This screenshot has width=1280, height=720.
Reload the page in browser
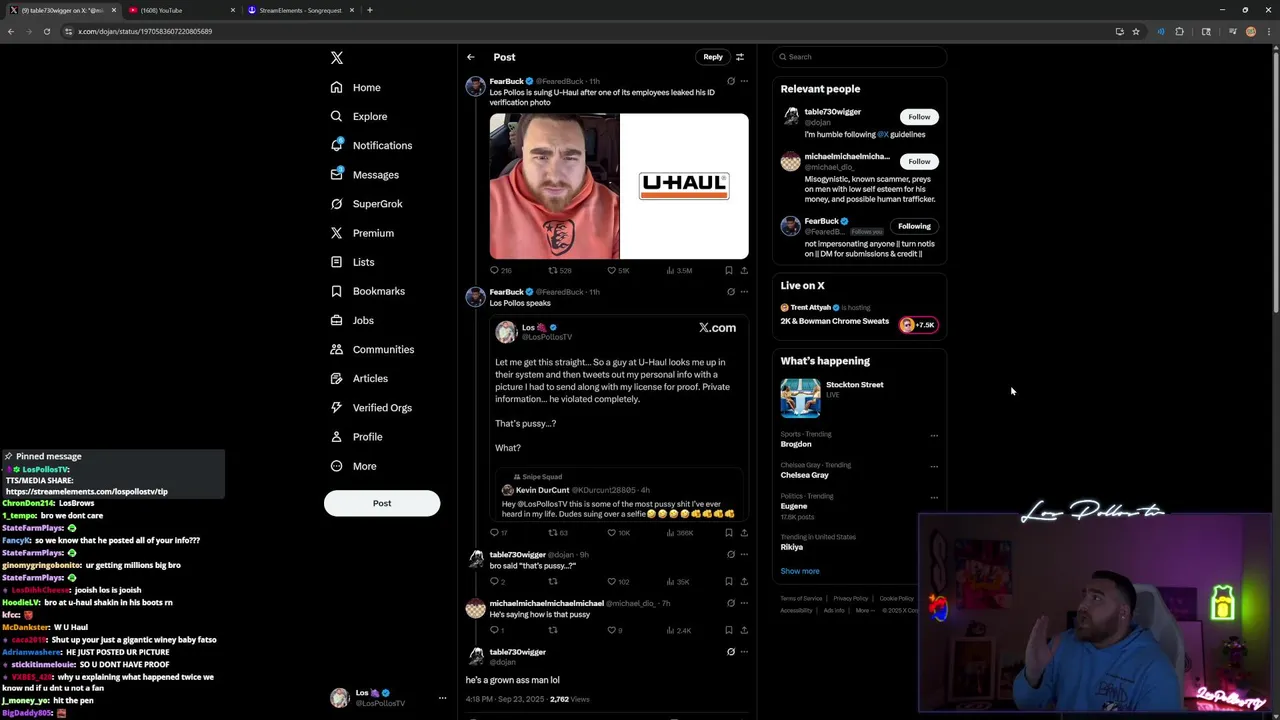46,31
